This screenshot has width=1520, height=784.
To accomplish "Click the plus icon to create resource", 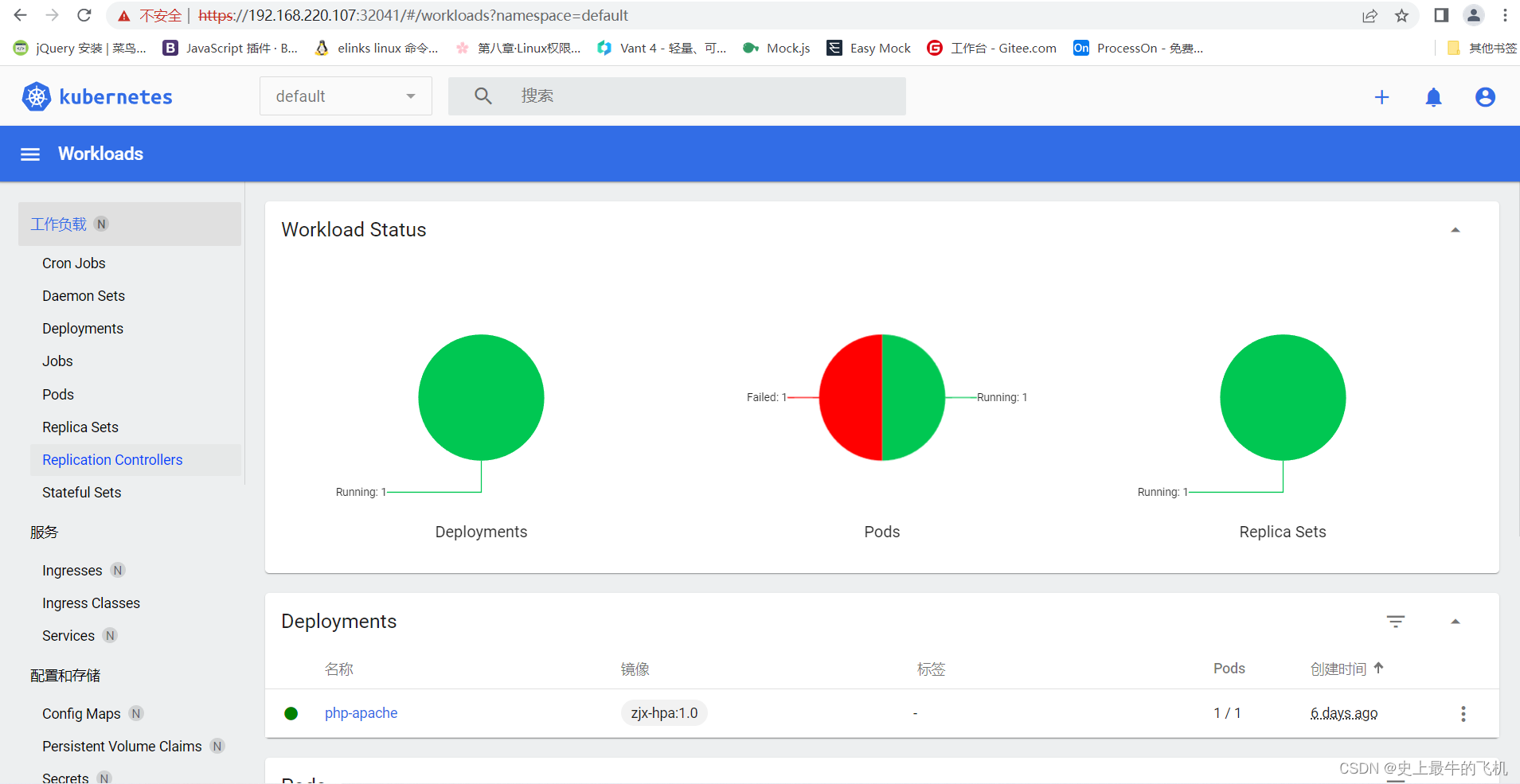I will tap(1382, 97).
